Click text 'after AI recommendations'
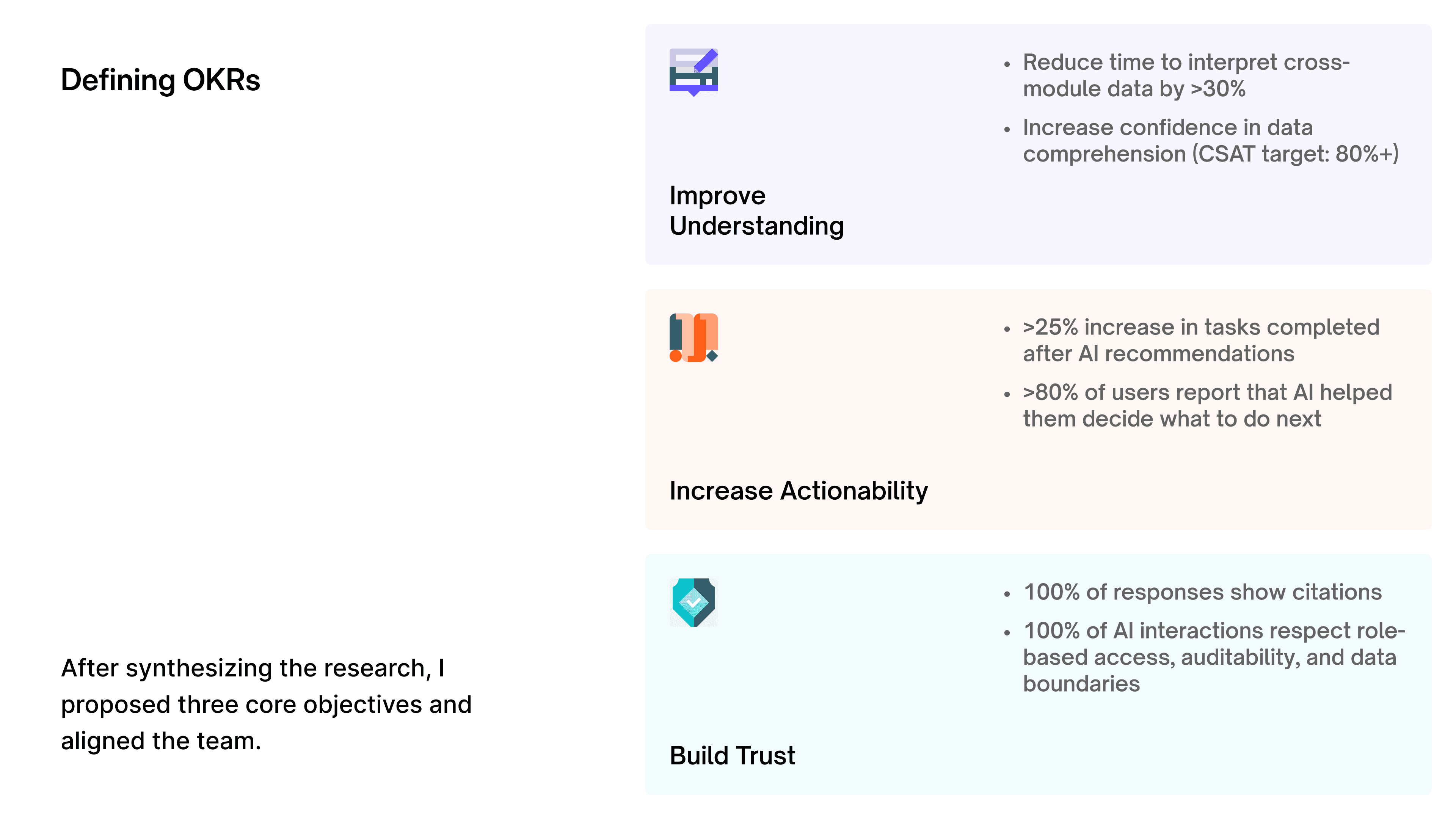 click(x=1158, y=354)
